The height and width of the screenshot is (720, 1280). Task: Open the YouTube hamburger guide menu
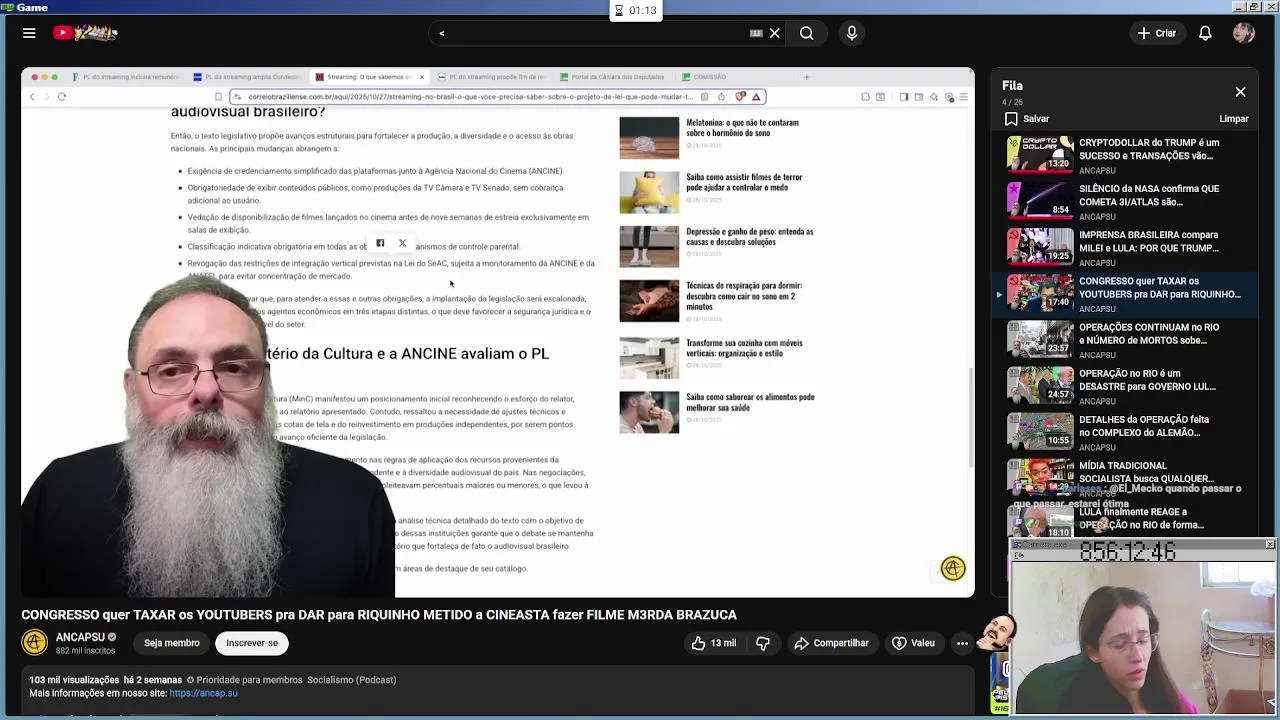pyautogui.click(x=29, y=33)
